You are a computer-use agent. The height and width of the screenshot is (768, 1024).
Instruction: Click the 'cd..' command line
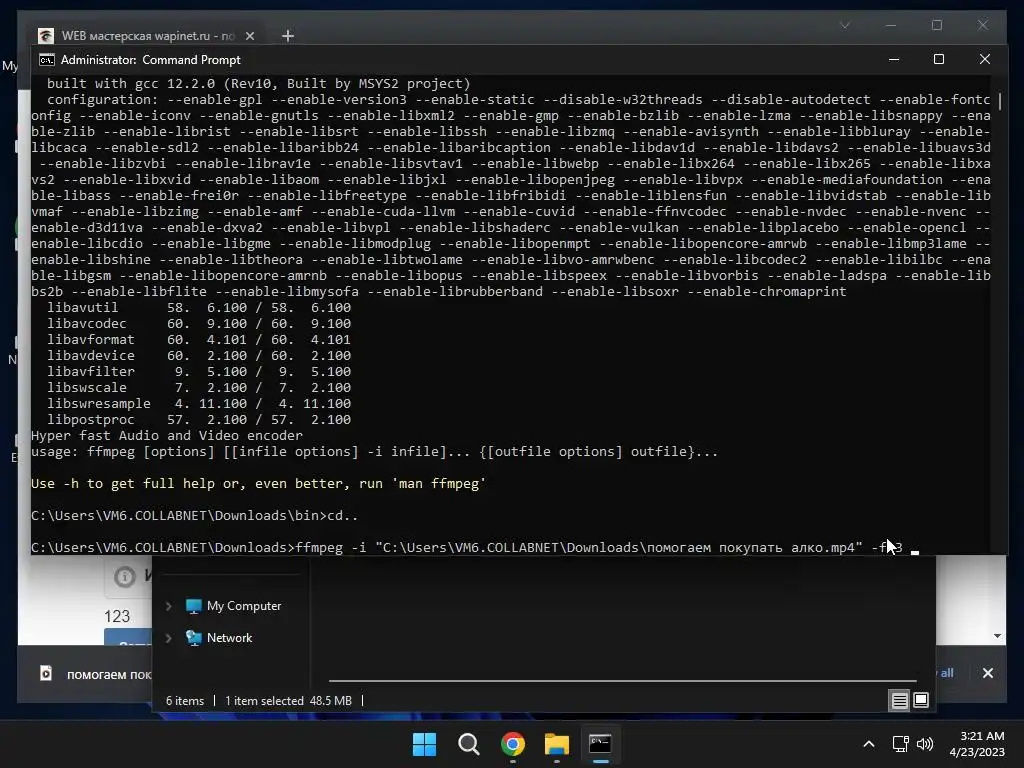pos(195,516)
